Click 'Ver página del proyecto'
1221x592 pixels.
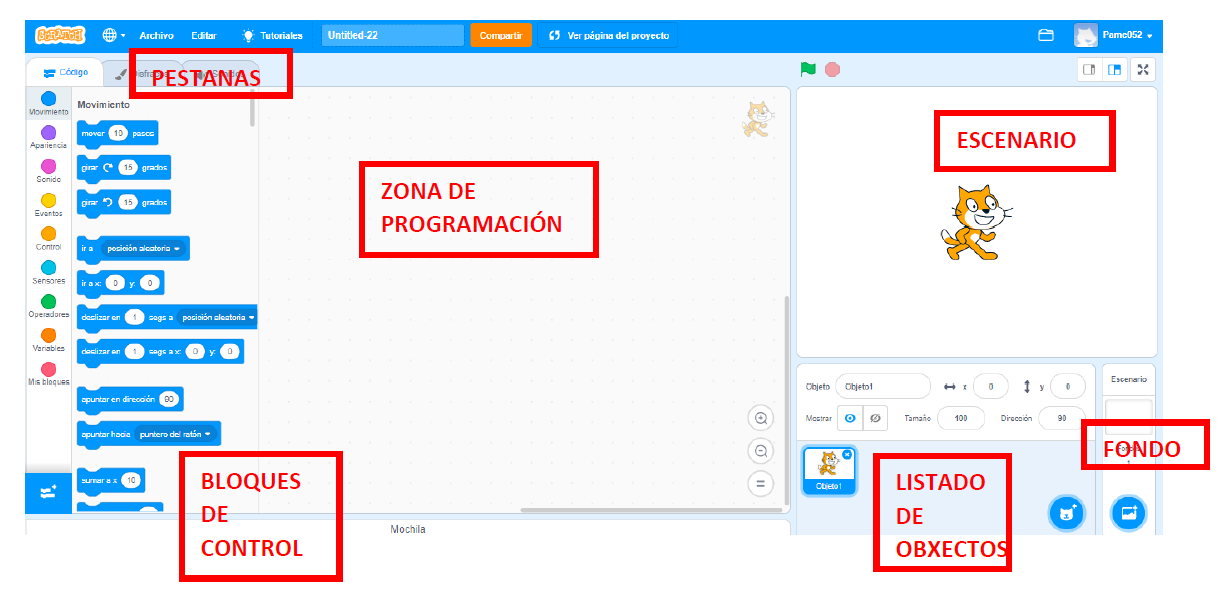point(607,35)
